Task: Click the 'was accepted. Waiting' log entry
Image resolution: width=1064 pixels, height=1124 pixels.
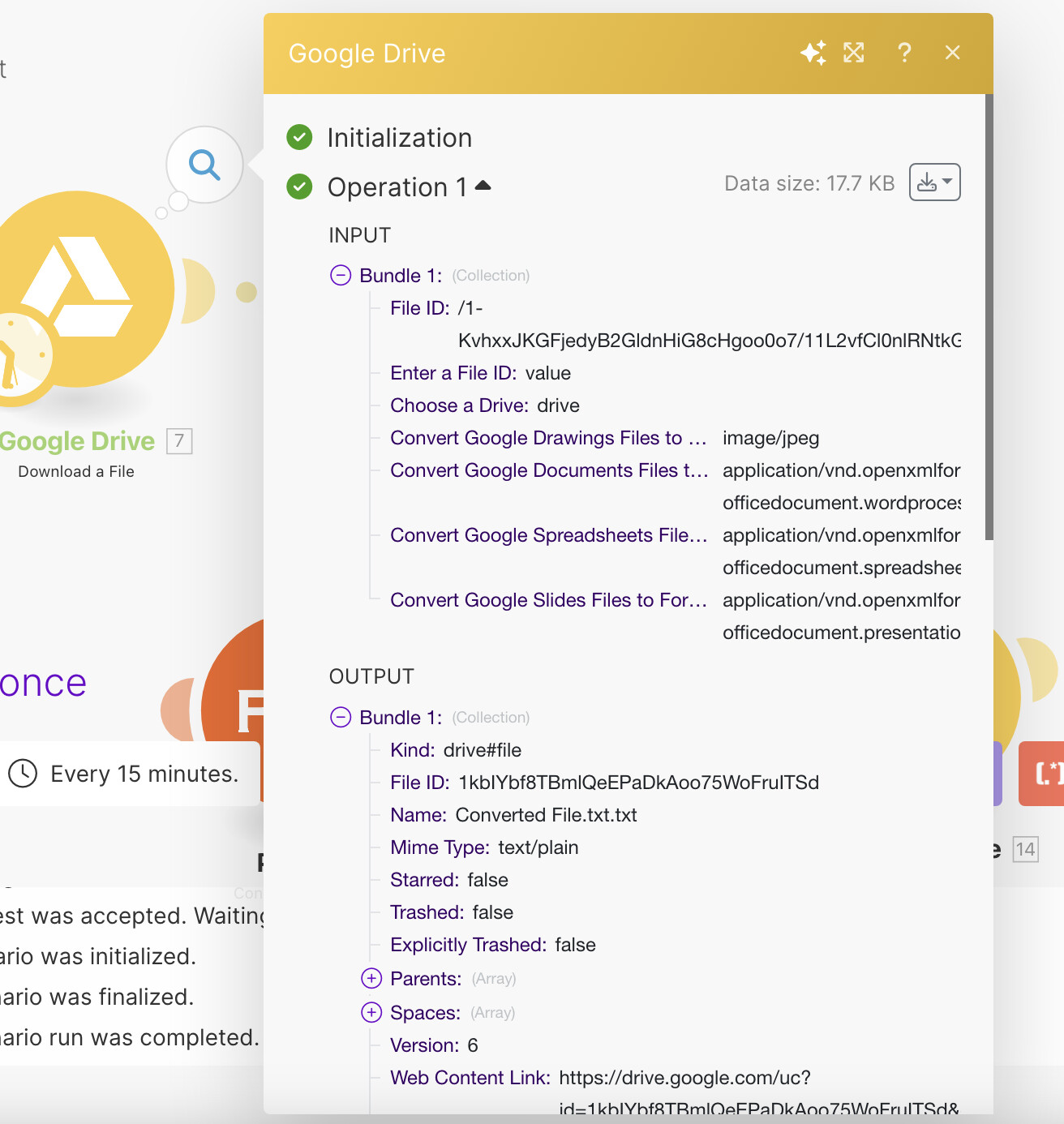Action: (132, 916)
